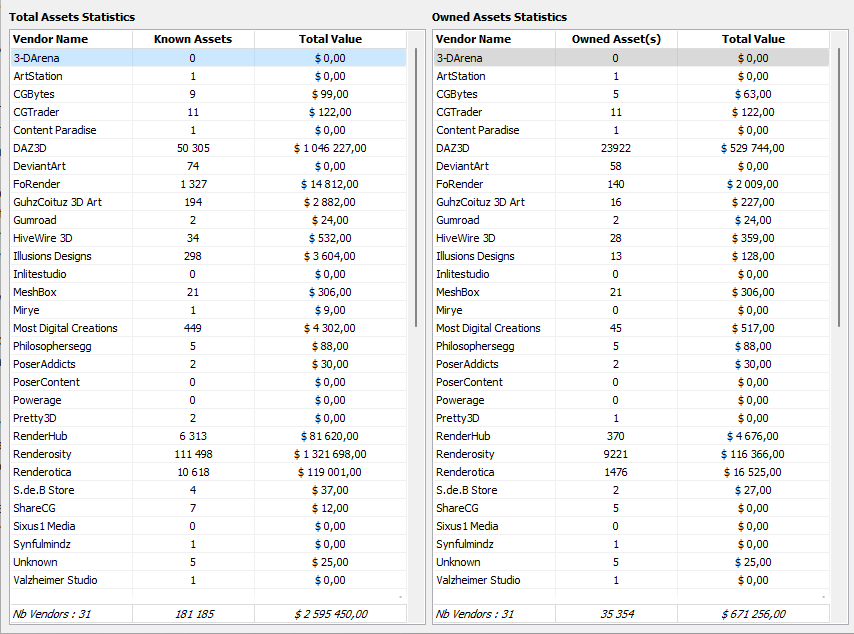
Task: Select Renderosity row with 111 498 assets
Action: click(x=209, y=454)
